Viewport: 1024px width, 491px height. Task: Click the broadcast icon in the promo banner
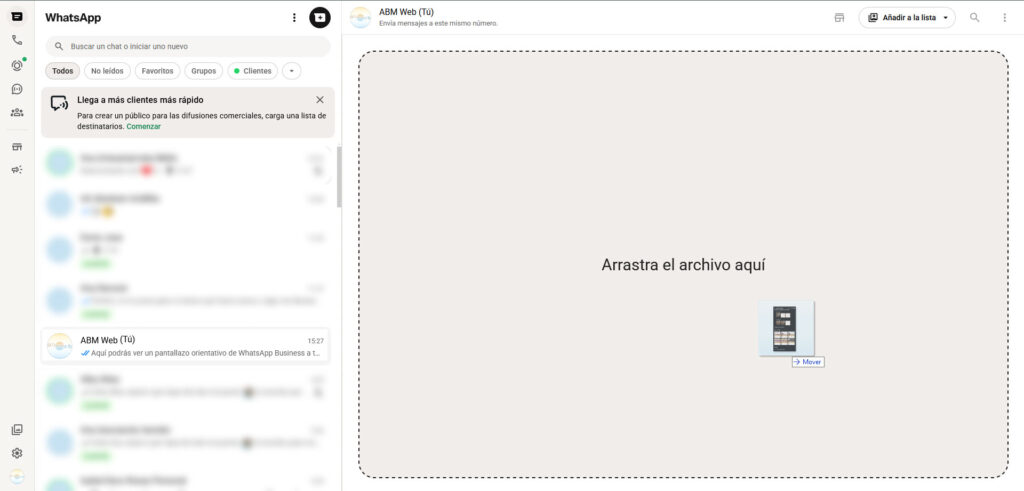[59, 103]
